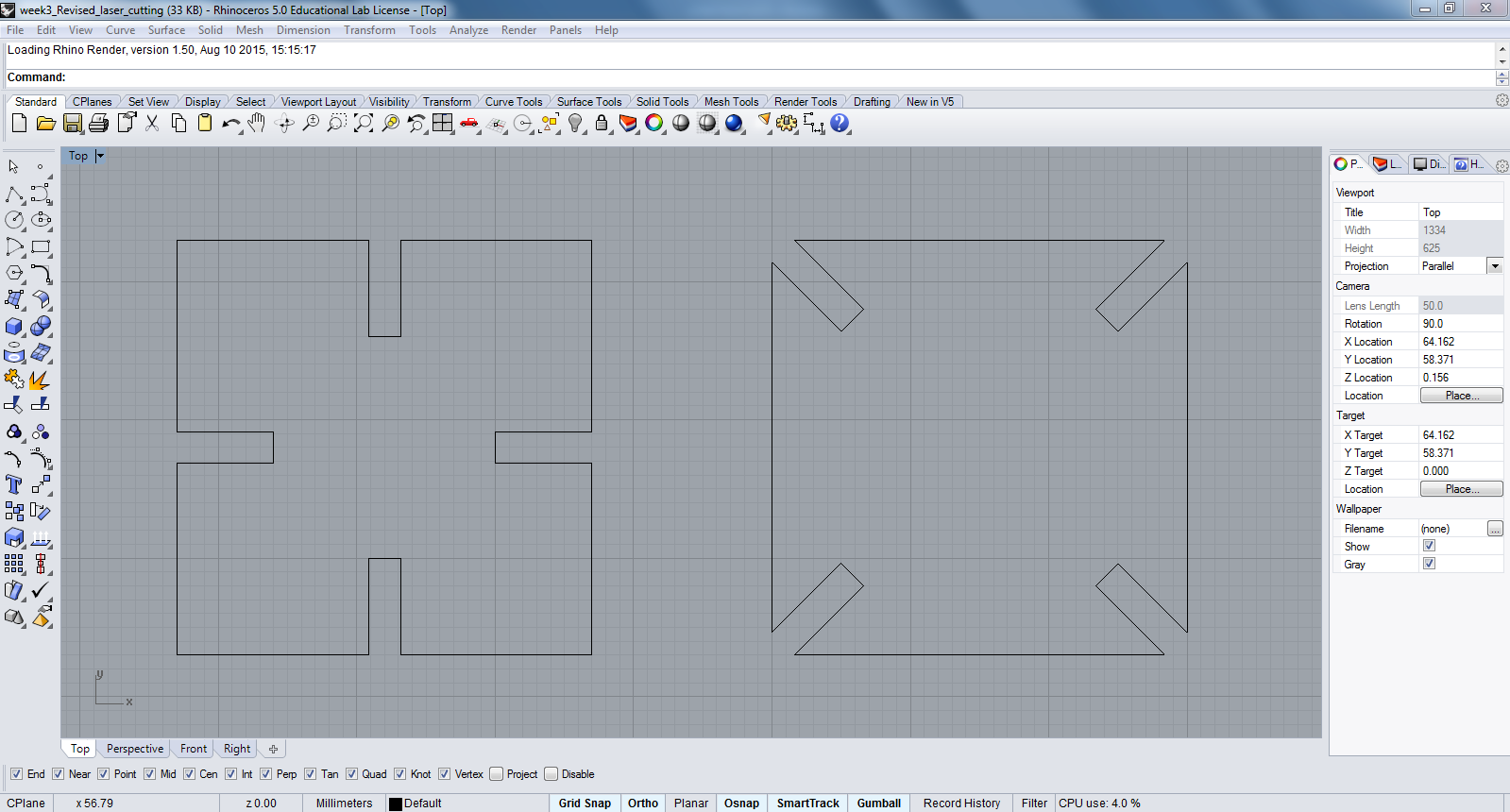Viewport: 1510px width, 812px height.
Task: Toggle the wallpaper Show checkbox
Action: pyautogui.click(x=1429, y=546)
